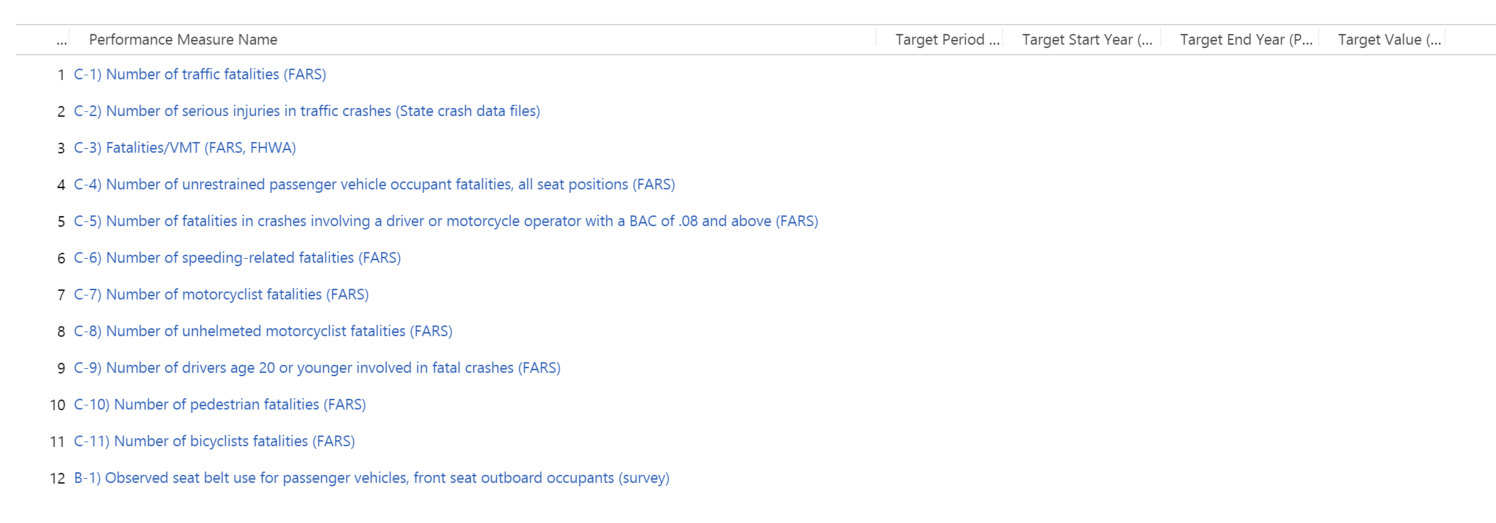Click the C-3 Fatalities/VMT link
The image size is (1496, 523).
pos(185,148)
